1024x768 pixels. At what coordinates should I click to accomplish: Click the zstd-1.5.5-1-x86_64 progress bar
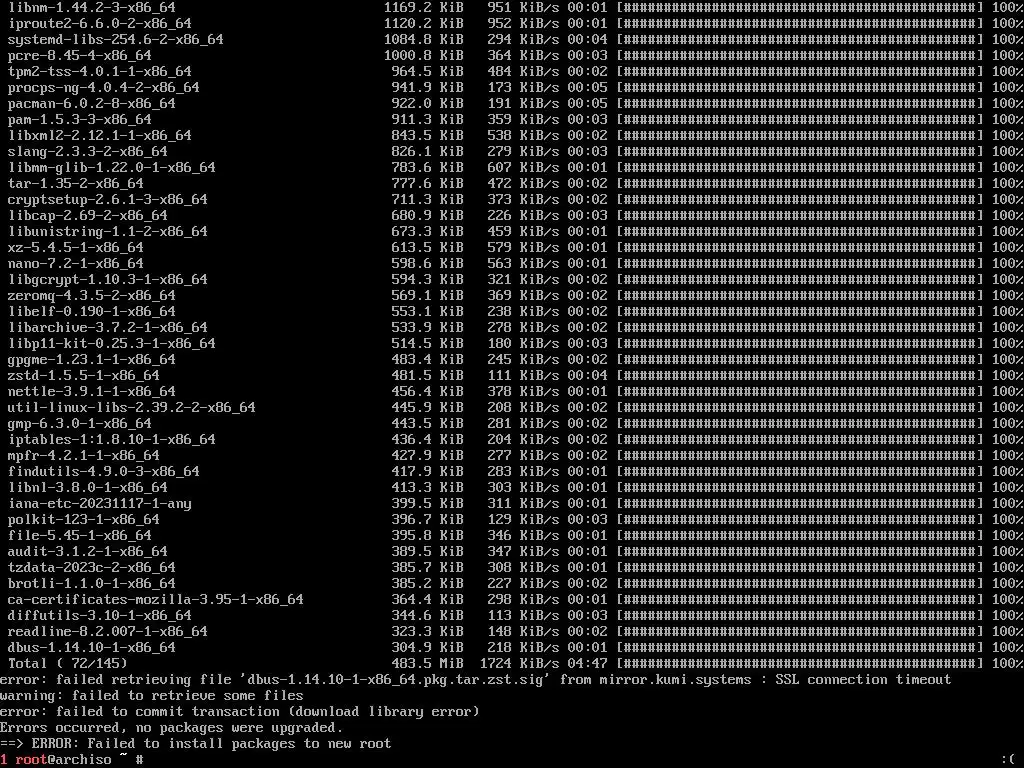800,376
